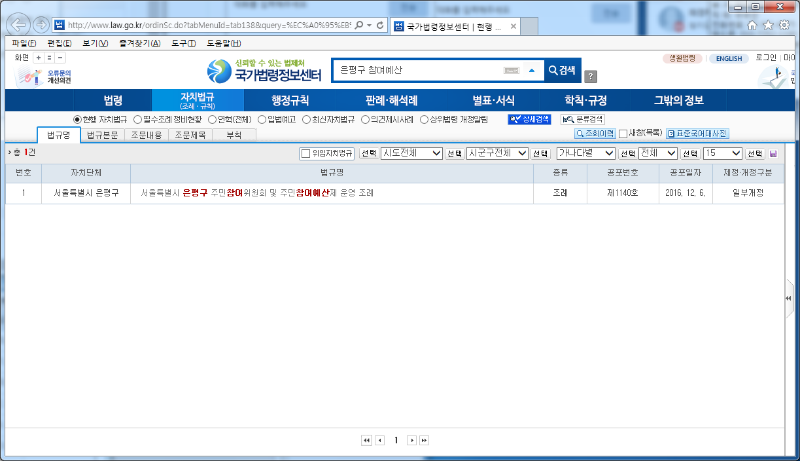Open favorites with the star icon
Image resolution: width=800 pixels, height=461 pixels.
coord(768,25)
